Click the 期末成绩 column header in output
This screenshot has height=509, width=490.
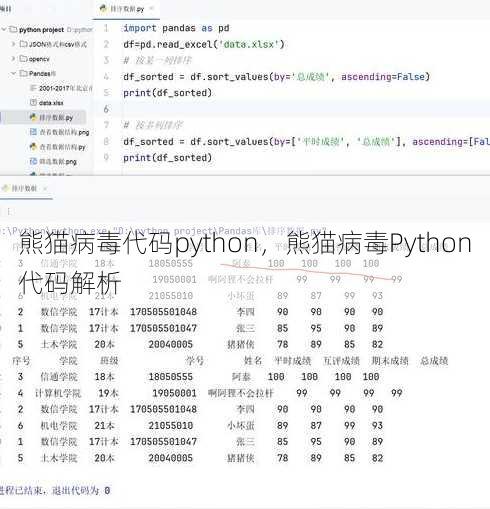click(x=390, y=361)
